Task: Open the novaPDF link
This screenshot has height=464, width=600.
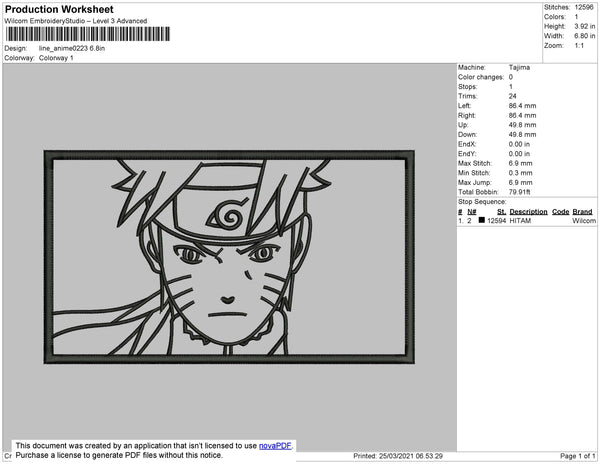Action: coord(275,446)
